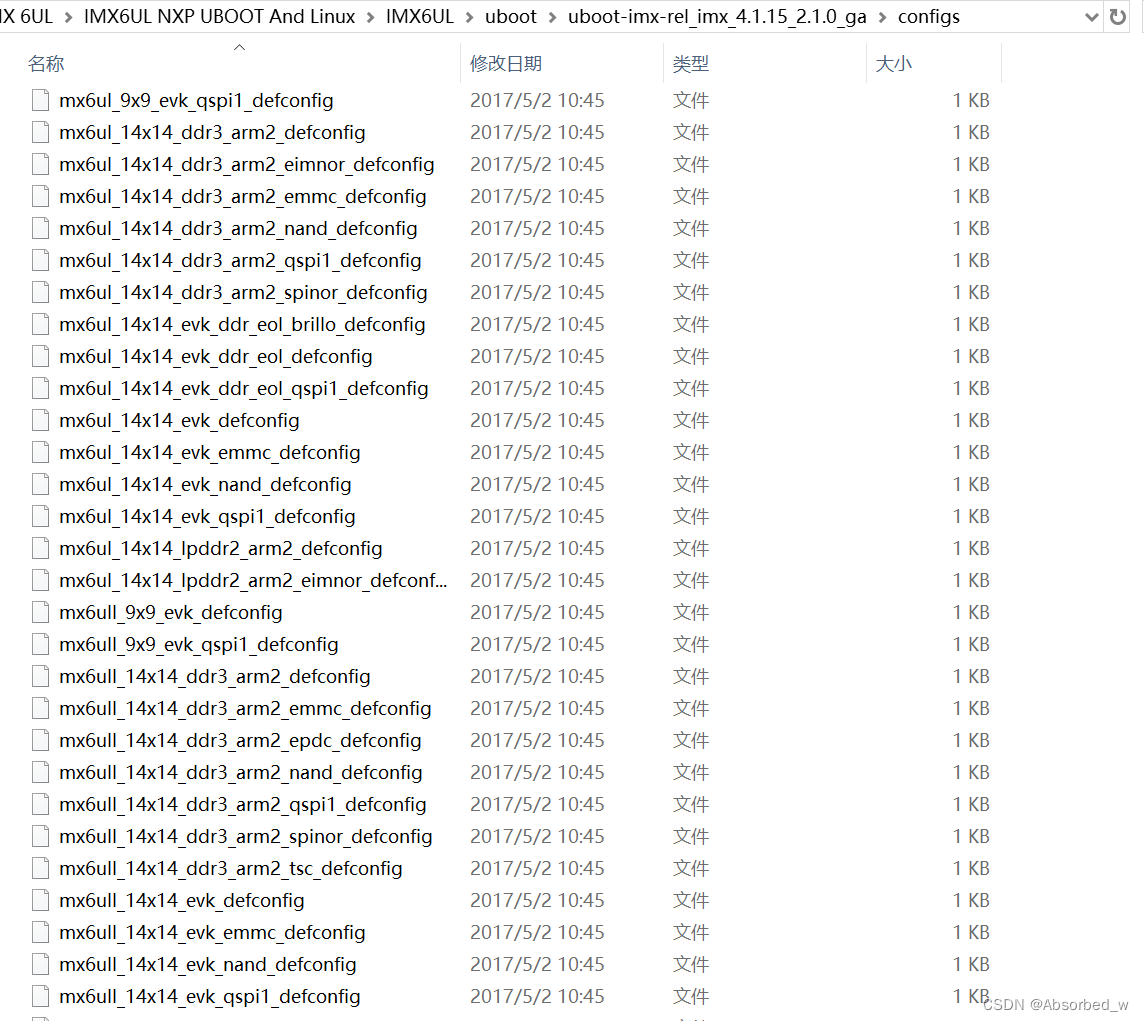
Task: Click file icon of mx6ul_14x14_ddr3_arm2_spinor_defconfig
Action: tap(41, 293)
